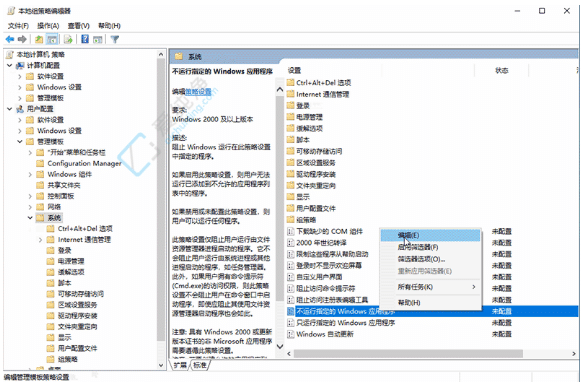Click console tree scrollbar up arrow

coord(161,54)
